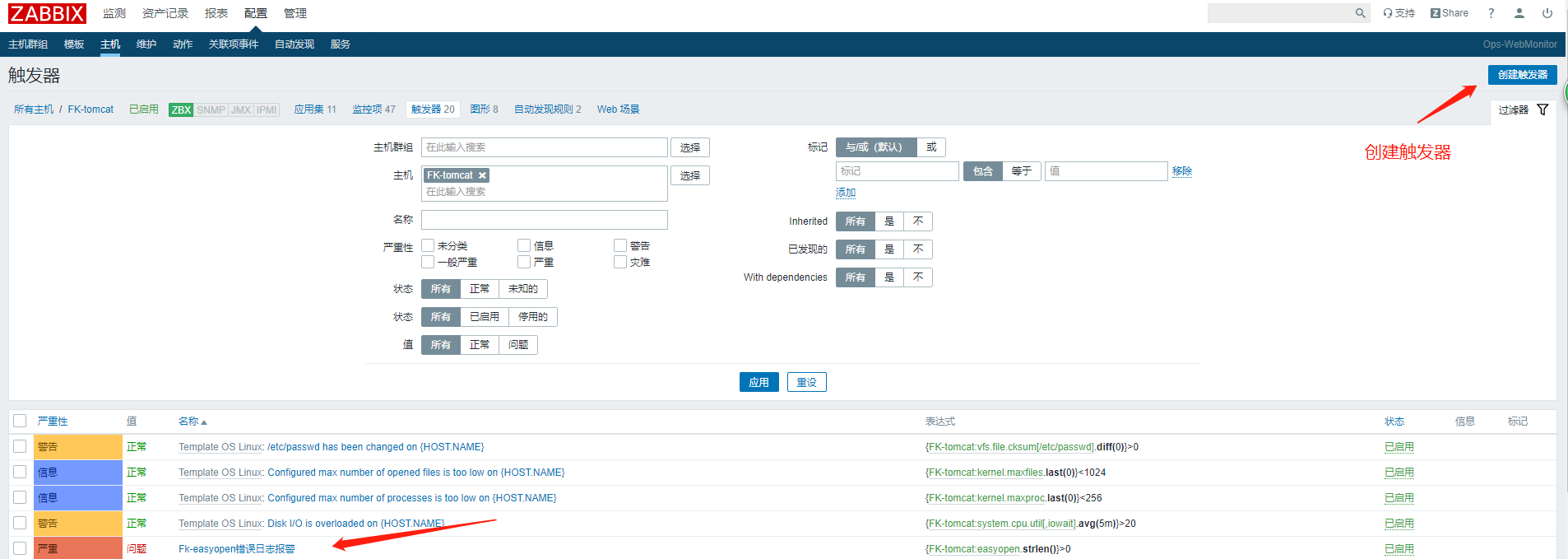Viewport: 1568px width, 559px height.
Task: Click the ZABBIX logo
Action: tap(47, 13)
